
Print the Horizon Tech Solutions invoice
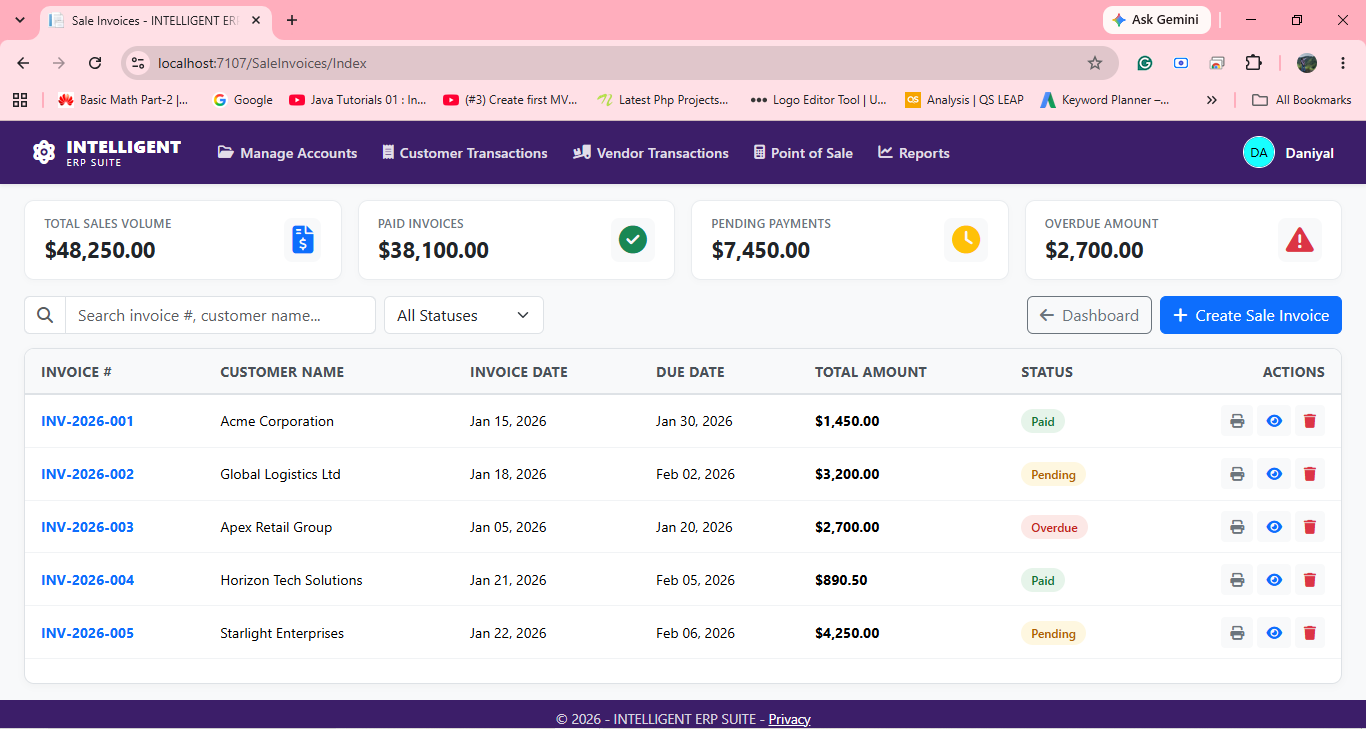tap(1237, 580)
